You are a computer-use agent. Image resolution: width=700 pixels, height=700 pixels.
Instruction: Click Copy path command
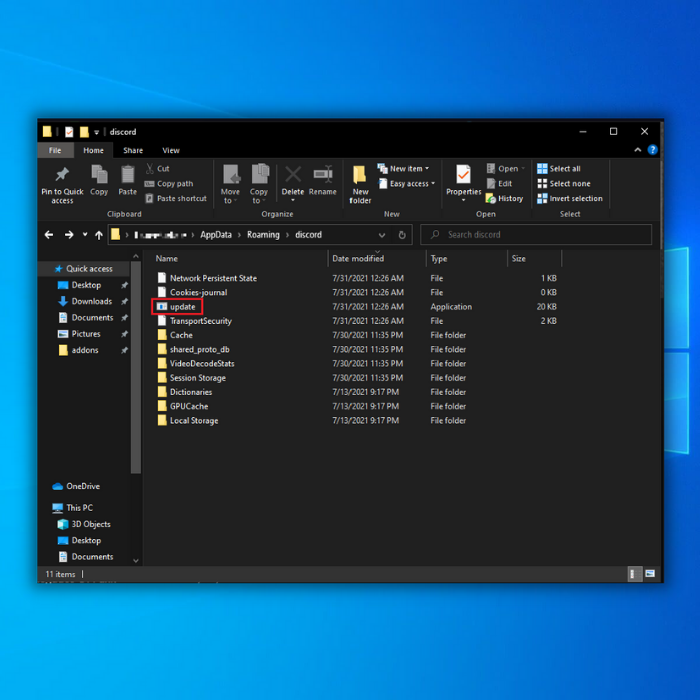(169, 183)
